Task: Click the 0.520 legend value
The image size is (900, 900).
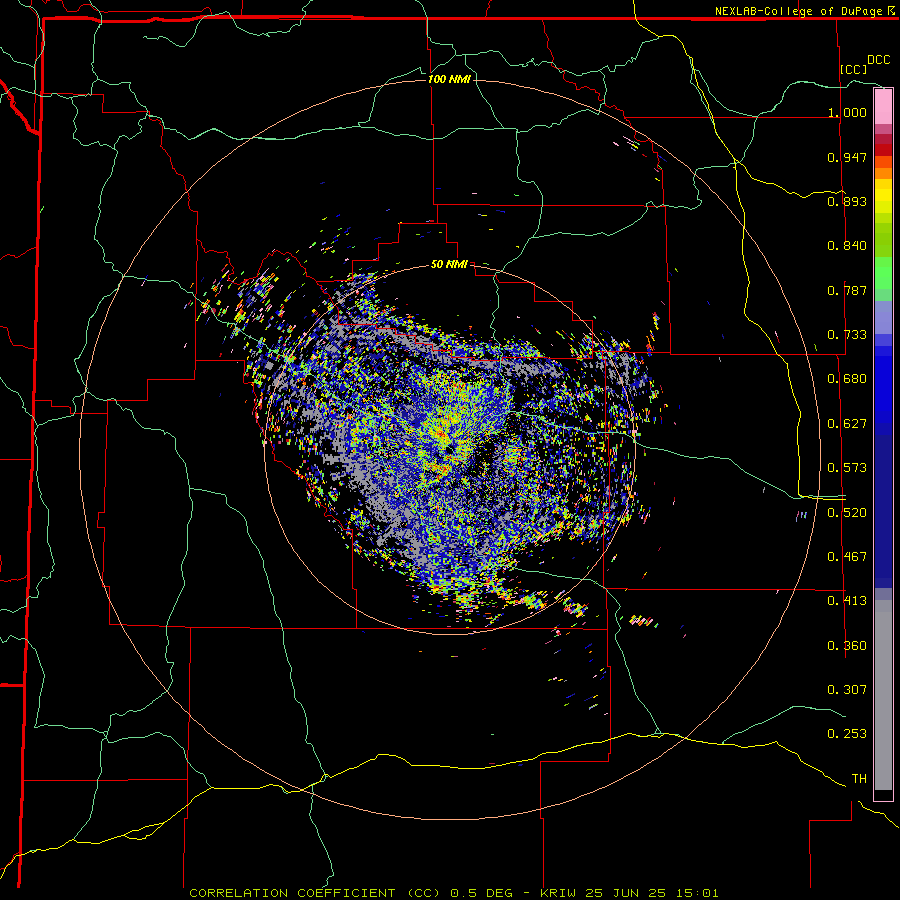Action: tap(847, 513)
